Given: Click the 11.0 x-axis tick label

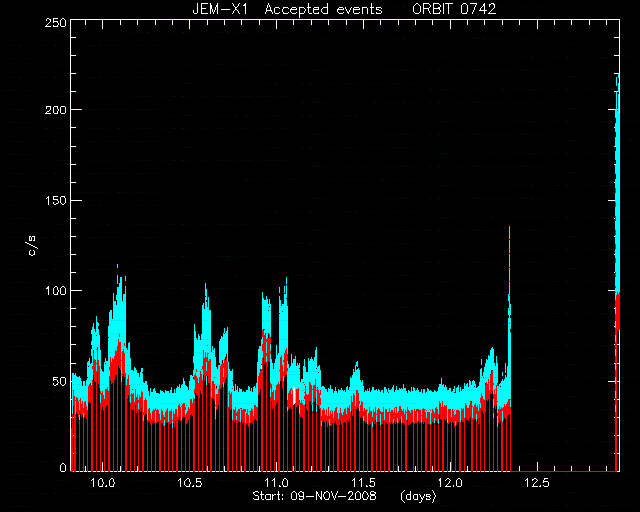Looking at the screenshot, I should coord(276,483).
